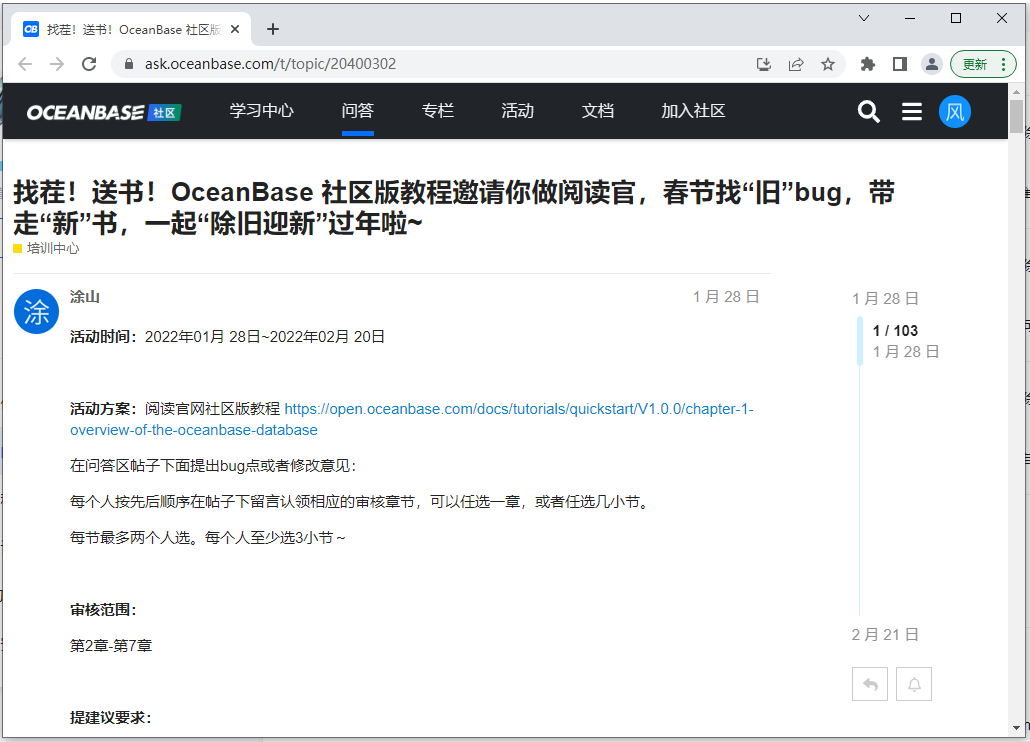Open the 学习中心 nav item
This screenshot has width=1030, height=742.
point(261,111)
